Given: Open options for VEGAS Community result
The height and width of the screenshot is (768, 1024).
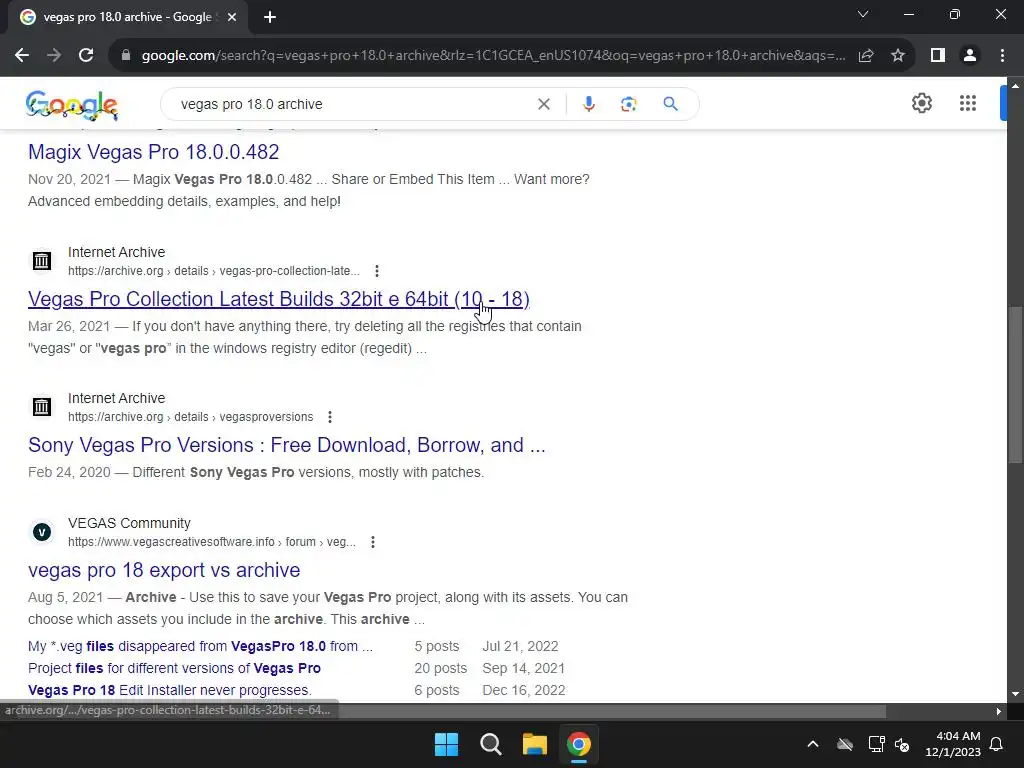Looking at the screenshot, I should pos(373,542).
